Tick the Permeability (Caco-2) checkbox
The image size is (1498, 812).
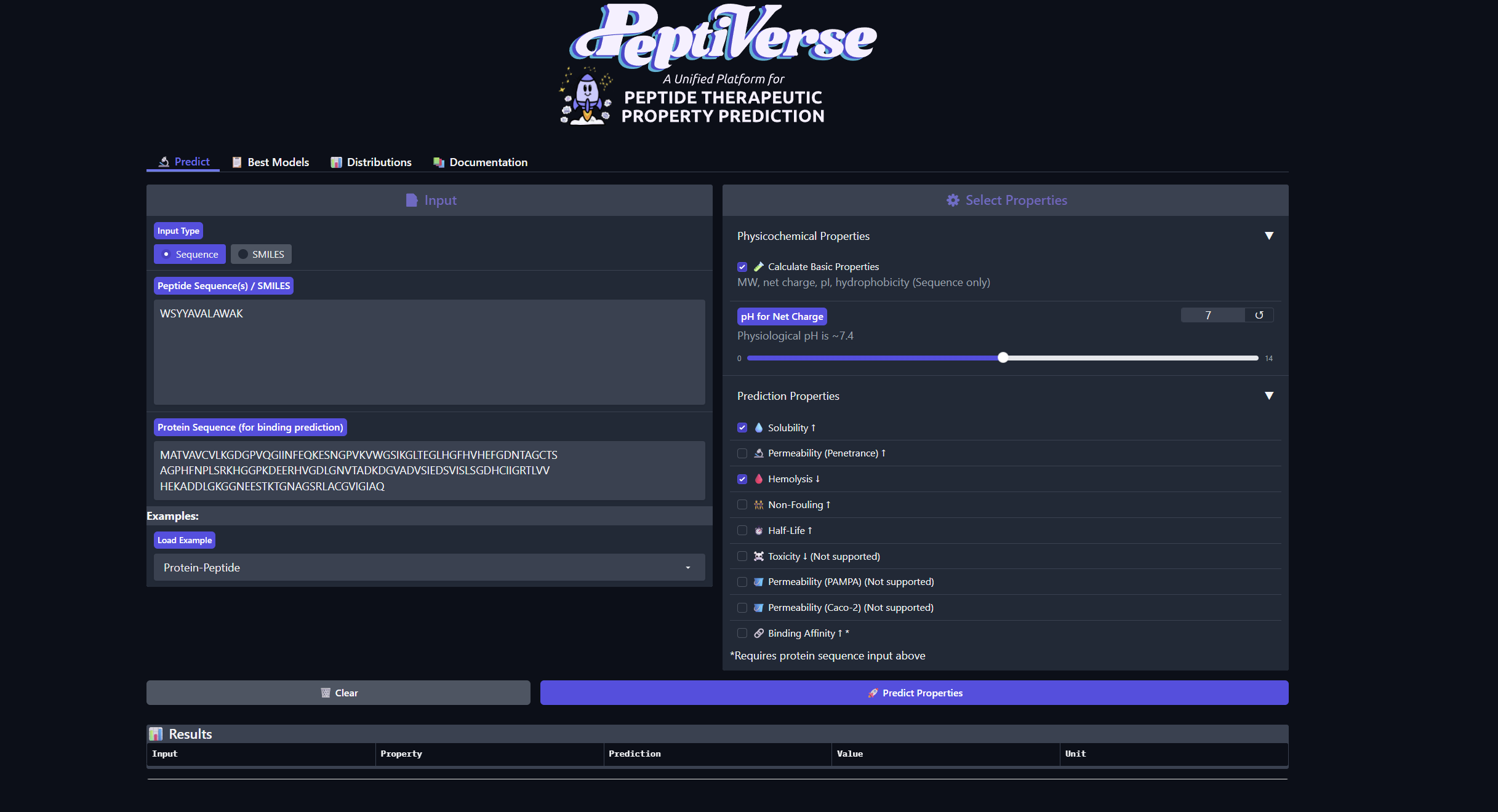click(x=742, y=608)
